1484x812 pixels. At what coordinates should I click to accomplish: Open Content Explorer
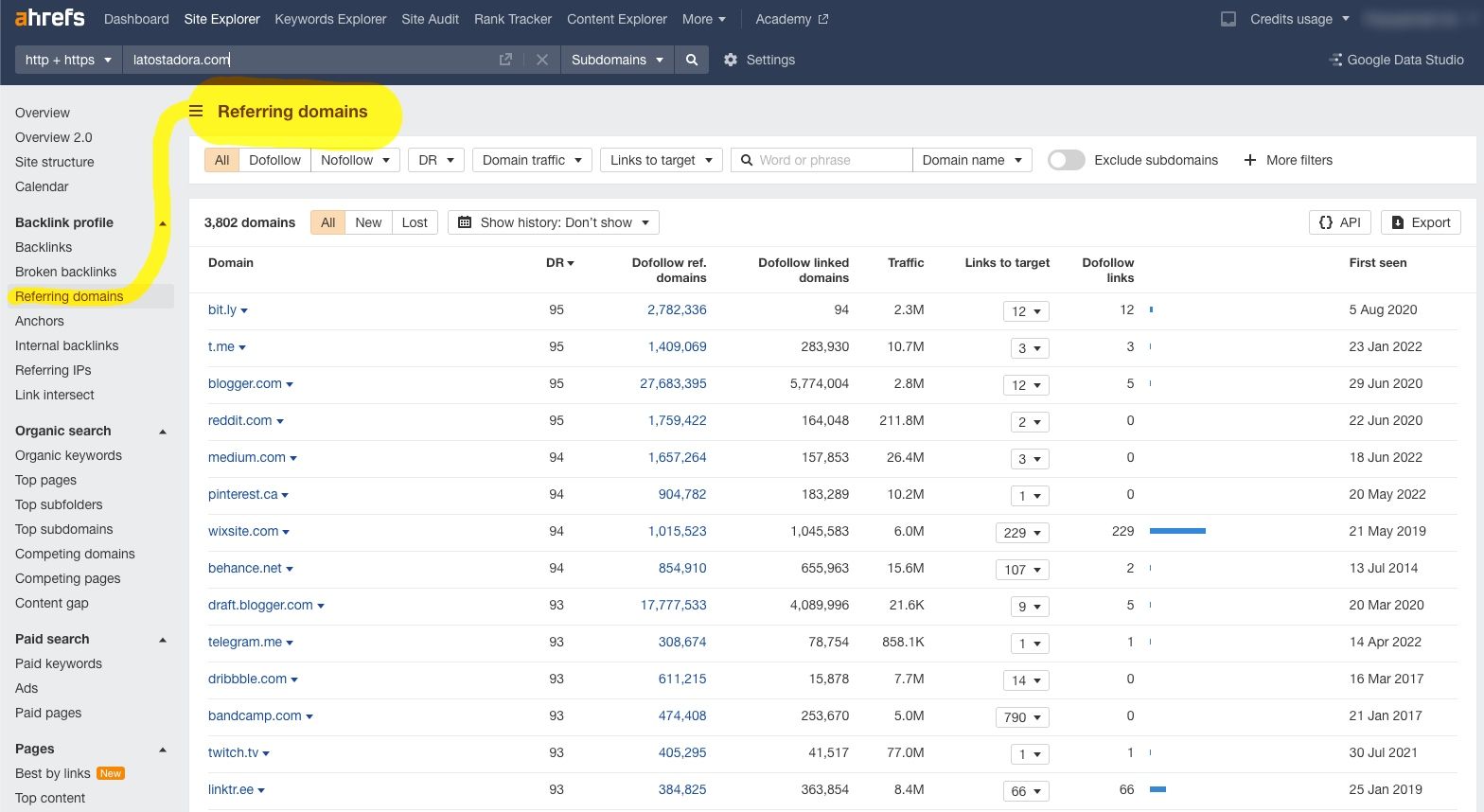click(617, 19)
